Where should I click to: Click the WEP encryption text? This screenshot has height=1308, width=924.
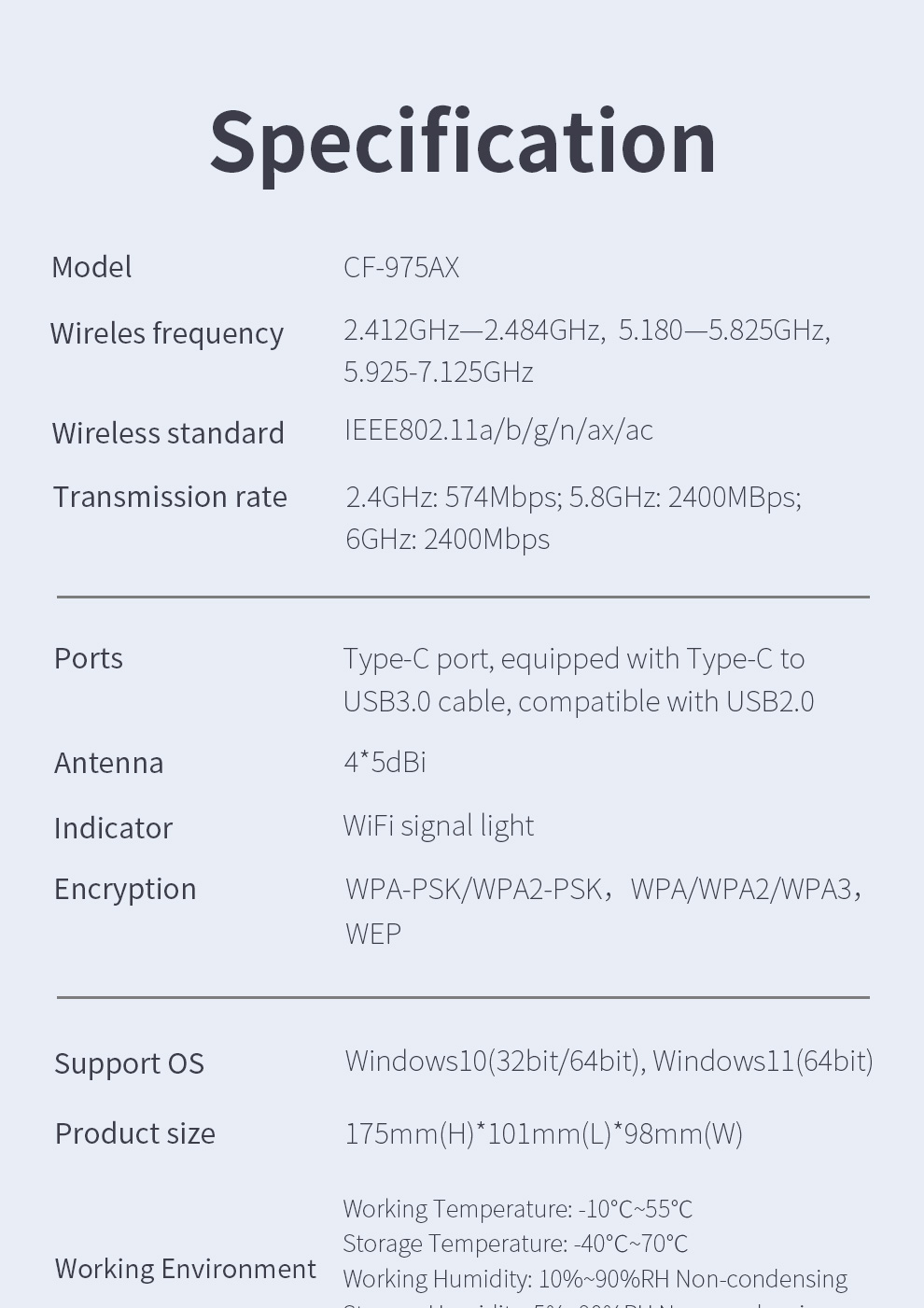(x=372, y=934)
